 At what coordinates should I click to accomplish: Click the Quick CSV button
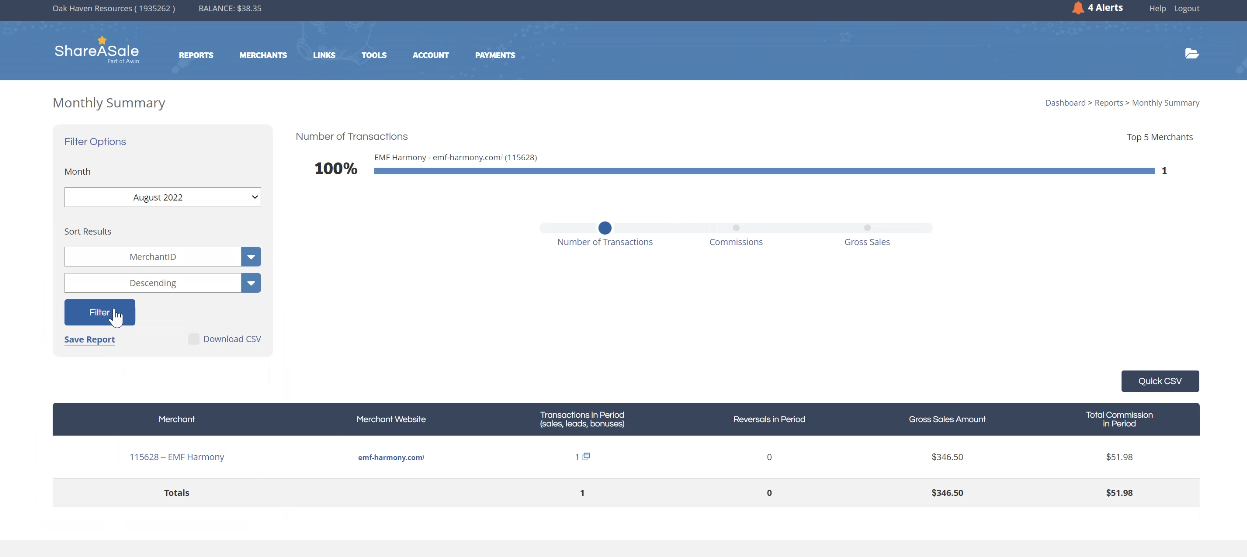click(1160, 381)
